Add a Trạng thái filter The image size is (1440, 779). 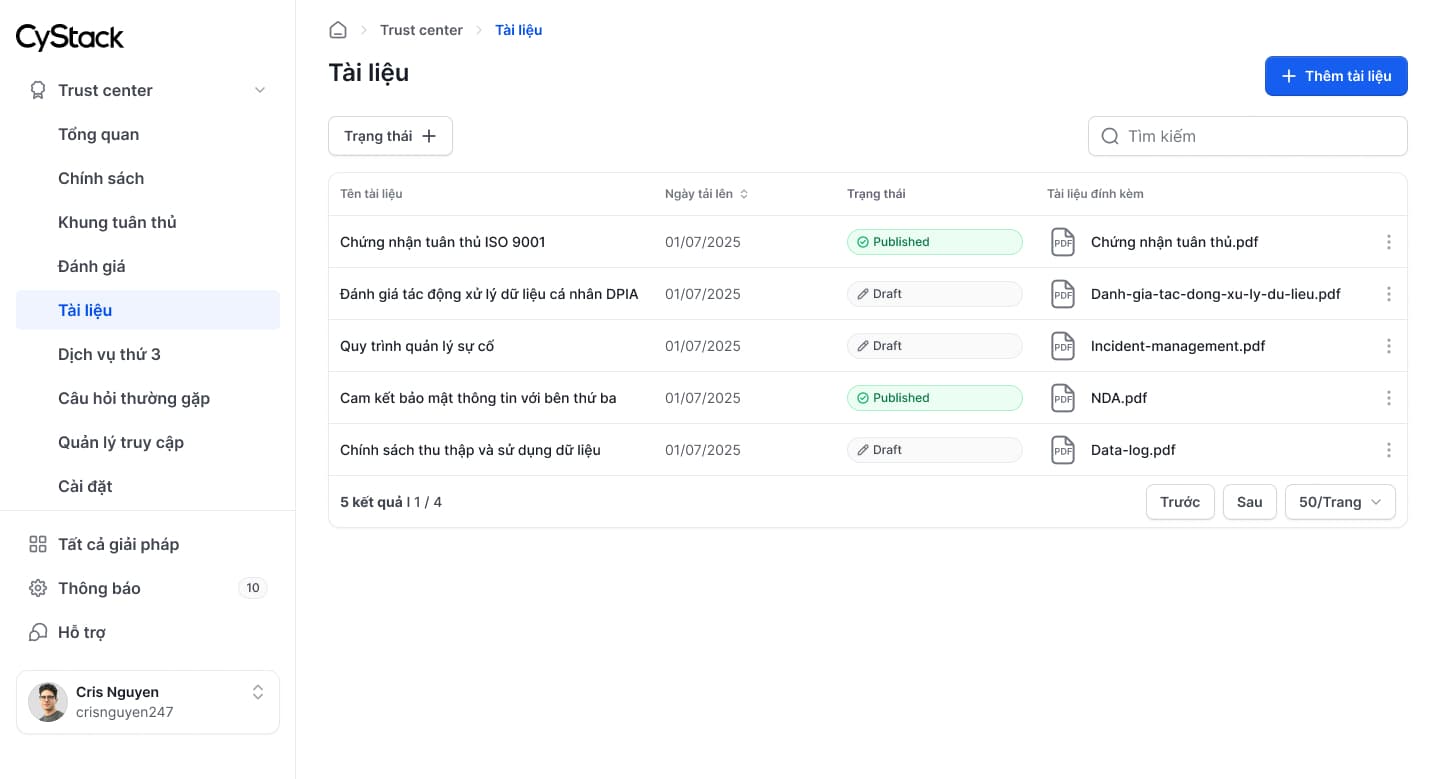pyautogui.click(x=390, y=136)
